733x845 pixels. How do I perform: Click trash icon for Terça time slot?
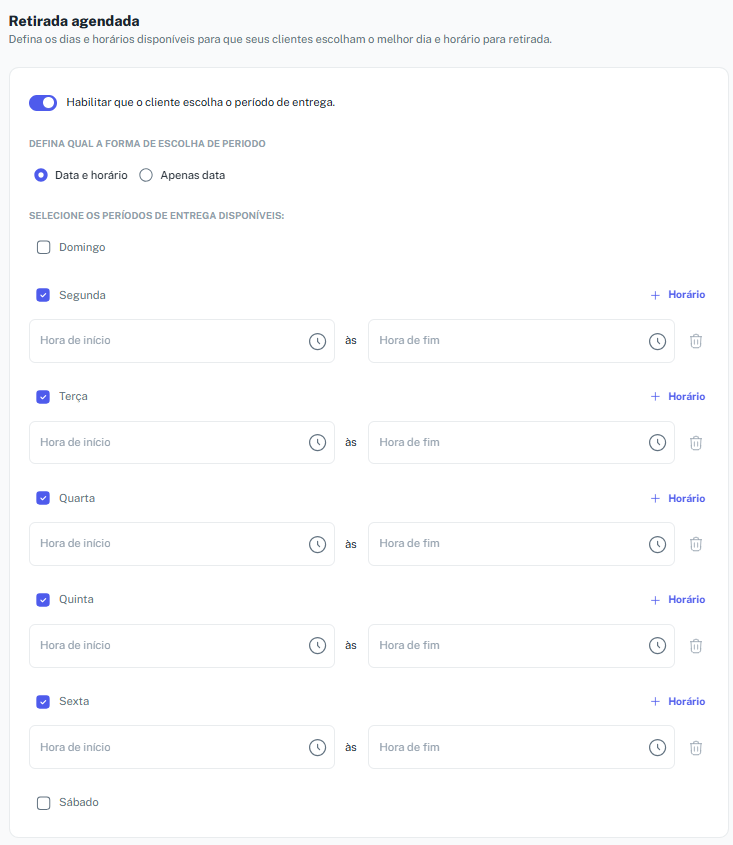point(696,443)
